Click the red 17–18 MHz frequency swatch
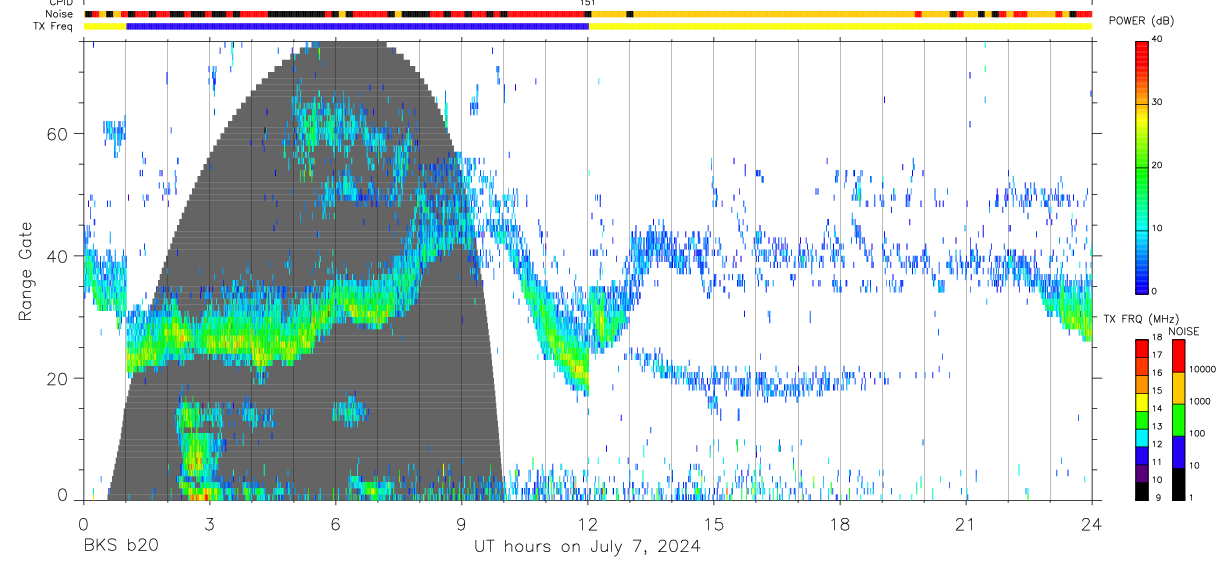Screen dimensions: 1228x567 click(1142, 349)
